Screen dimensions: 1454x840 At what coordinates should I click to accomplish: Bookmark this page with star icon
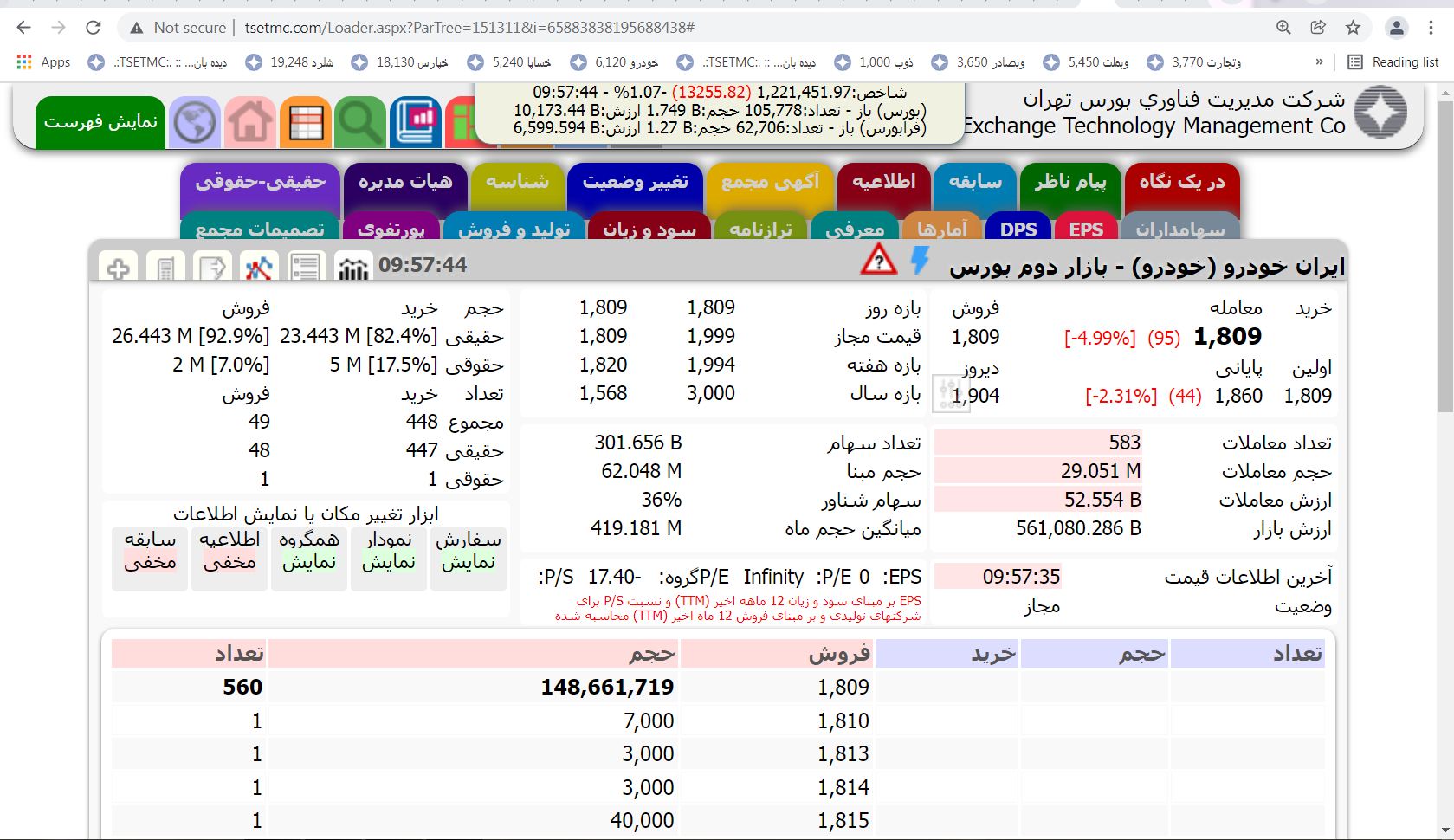(x=1353, y=28)
